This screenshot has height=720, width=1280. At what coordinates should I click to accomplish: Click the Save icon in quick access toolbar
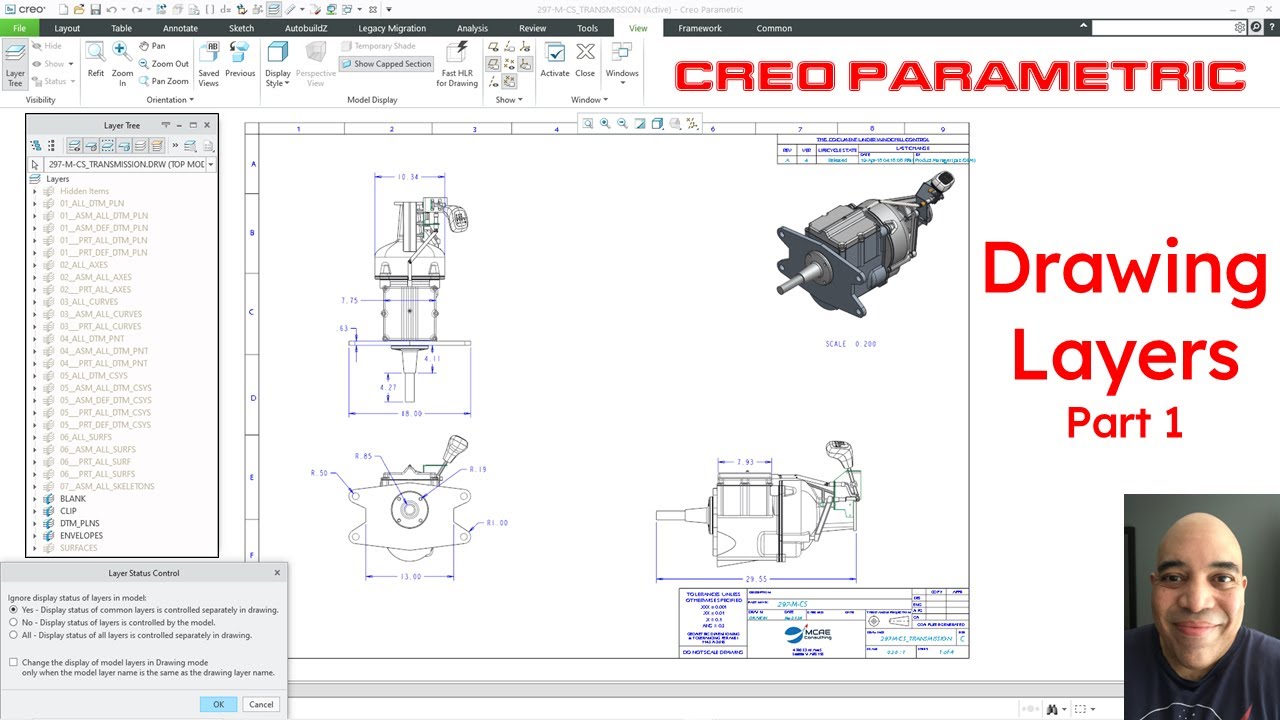coord(95,9)
